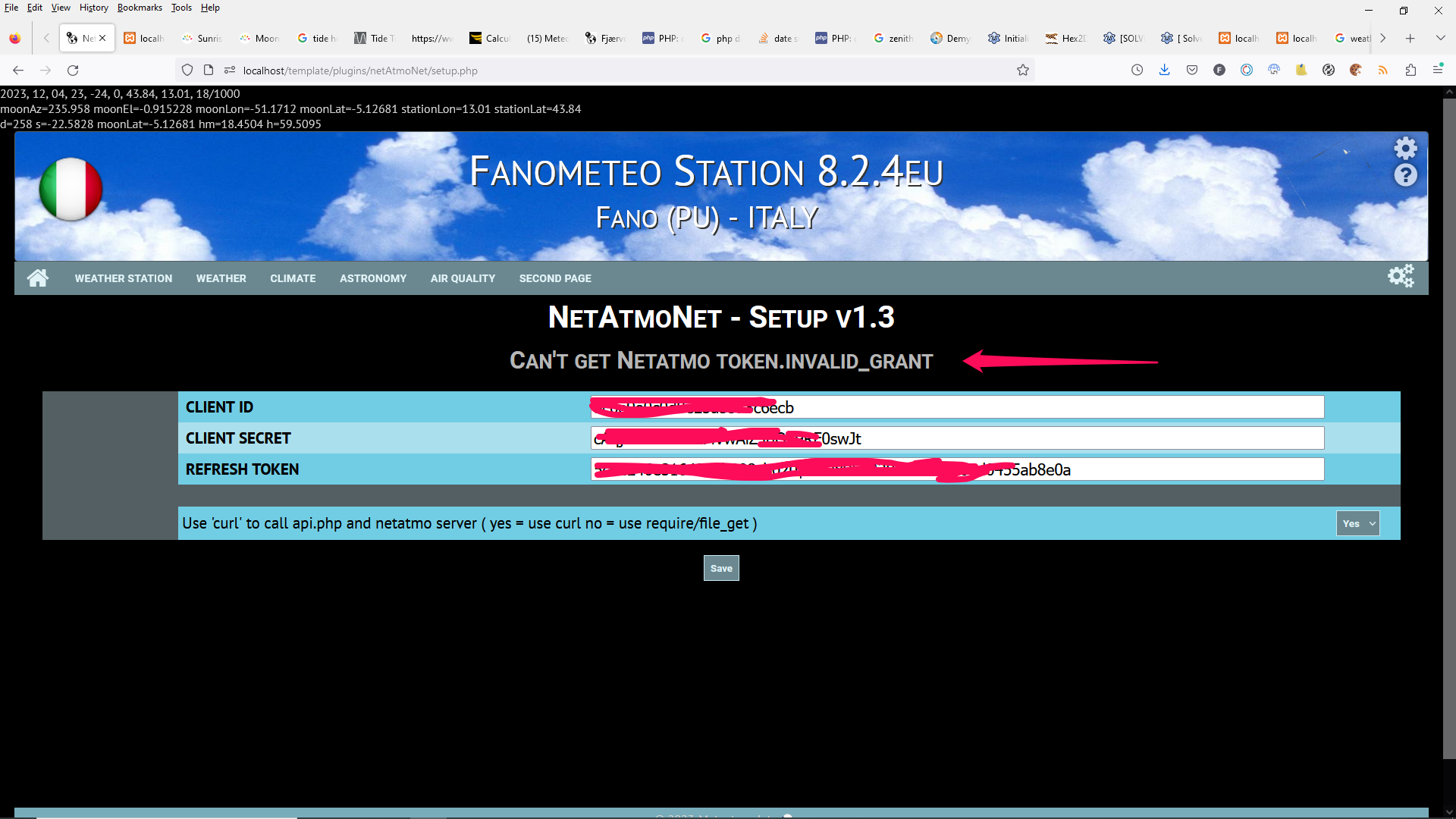This screenshot has height=819, width=1456.
Task: List all tabs dropdown arrow
Action: (x=1440, y=38)
